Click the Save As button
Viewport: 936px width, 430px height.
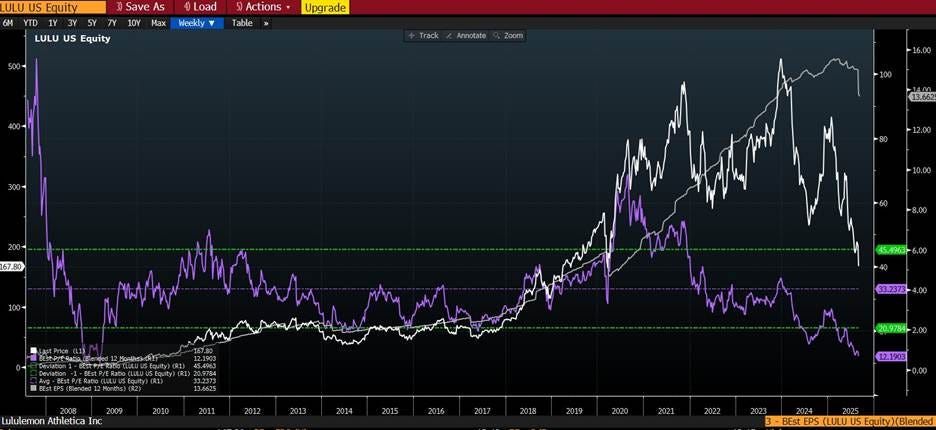(x=140, y=7)
